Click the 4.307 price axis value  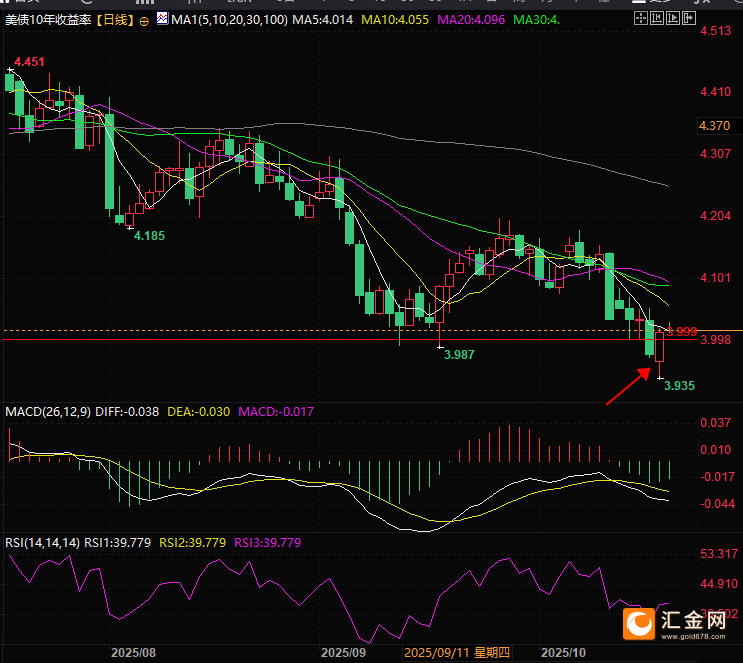(x=716, y=154)
